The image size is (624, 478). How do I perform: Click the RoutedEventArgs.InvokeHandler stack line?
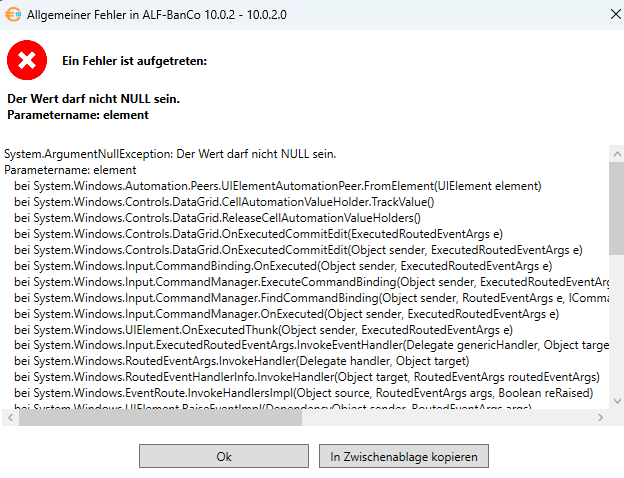click(242, 361)
